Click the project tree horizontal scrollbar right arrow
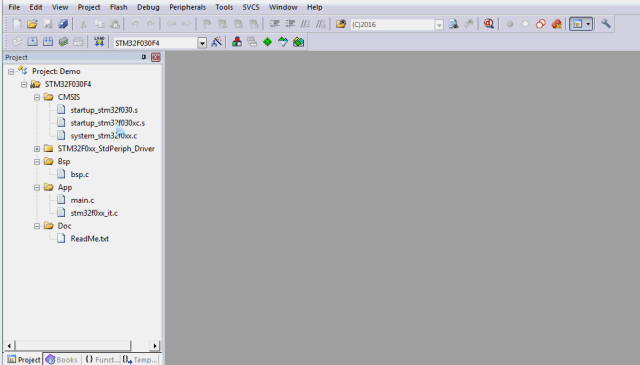640x365 pixels. coord(155,346)
